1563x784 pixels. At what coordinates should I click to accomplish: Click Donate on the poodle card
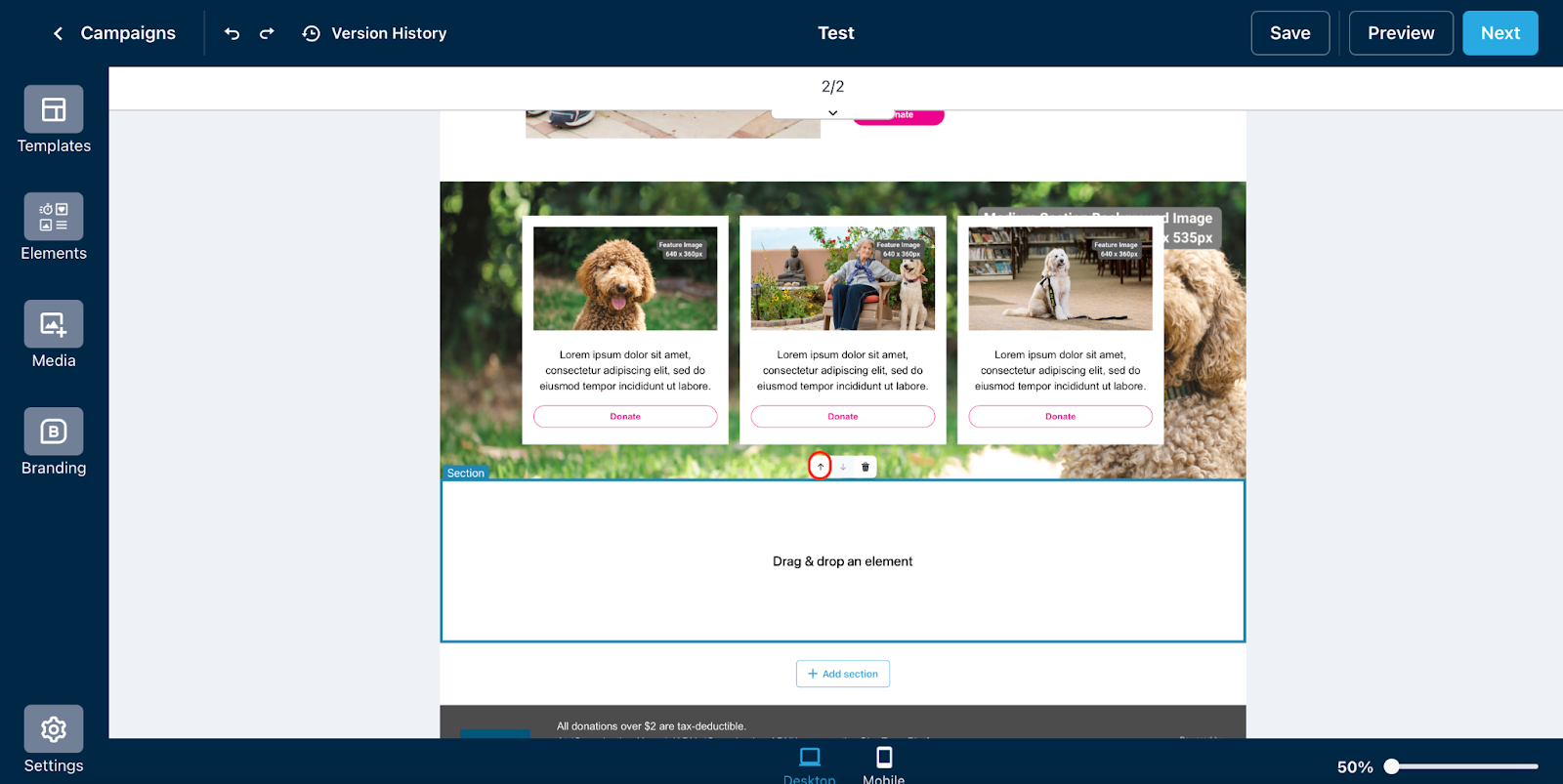[625, 417]
